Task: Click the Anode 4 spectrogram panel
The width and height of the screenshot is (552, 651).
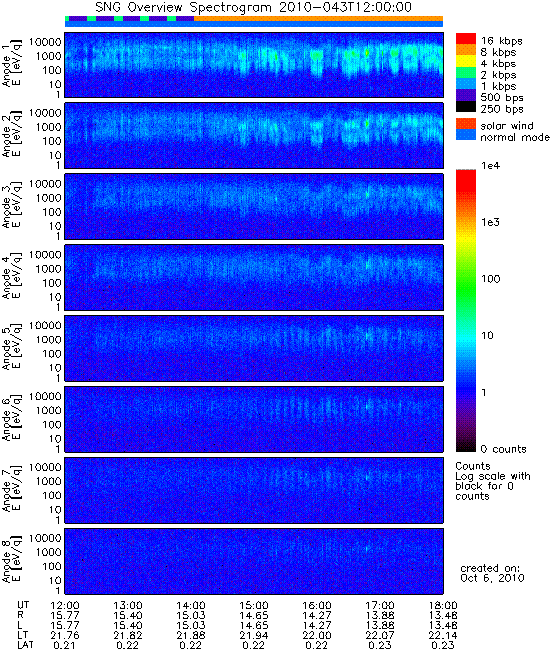Action: (x=254, y=277)
